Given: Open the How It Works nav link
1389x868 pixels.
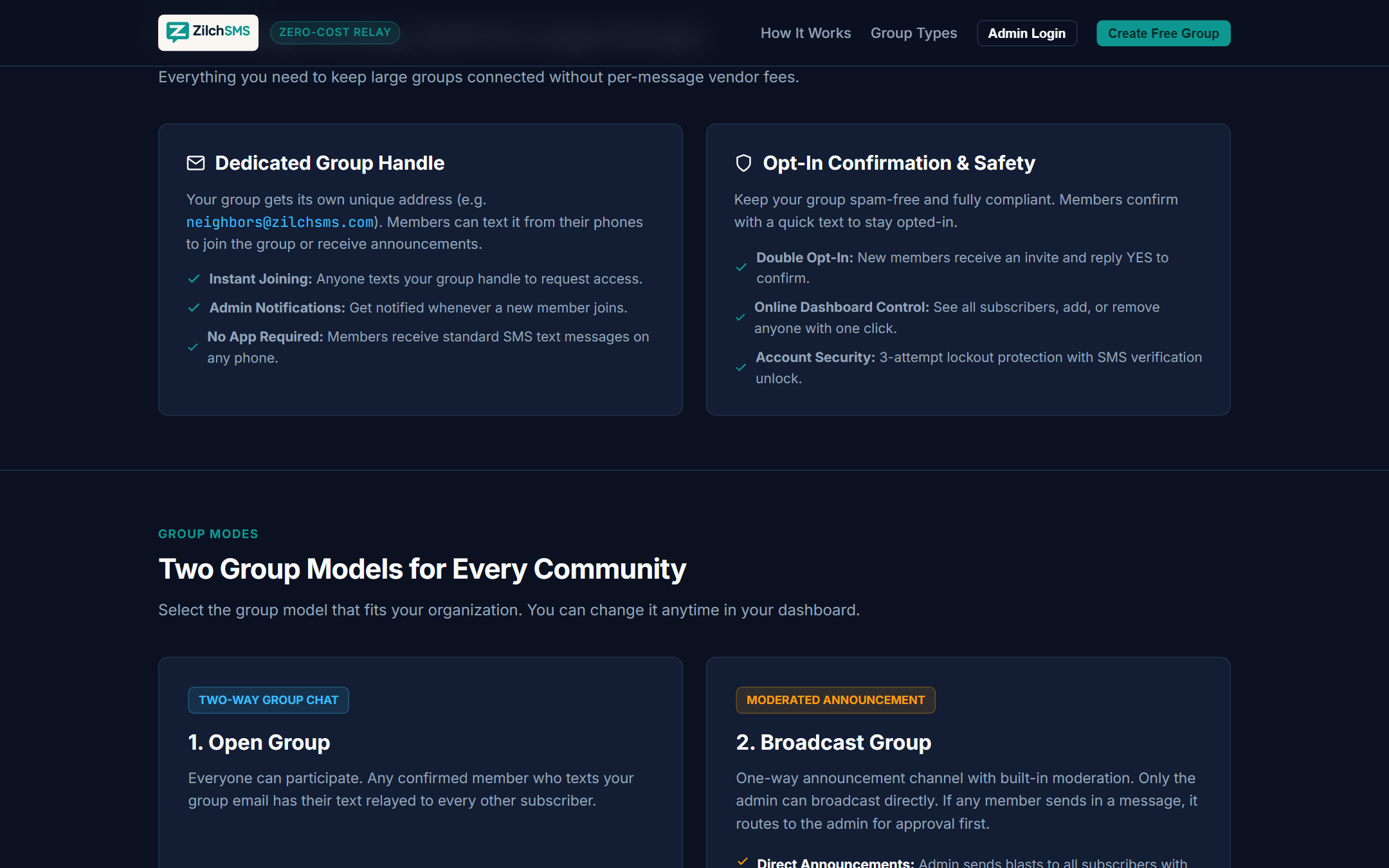Looking at the screenshot, I should tap(805, 33).
